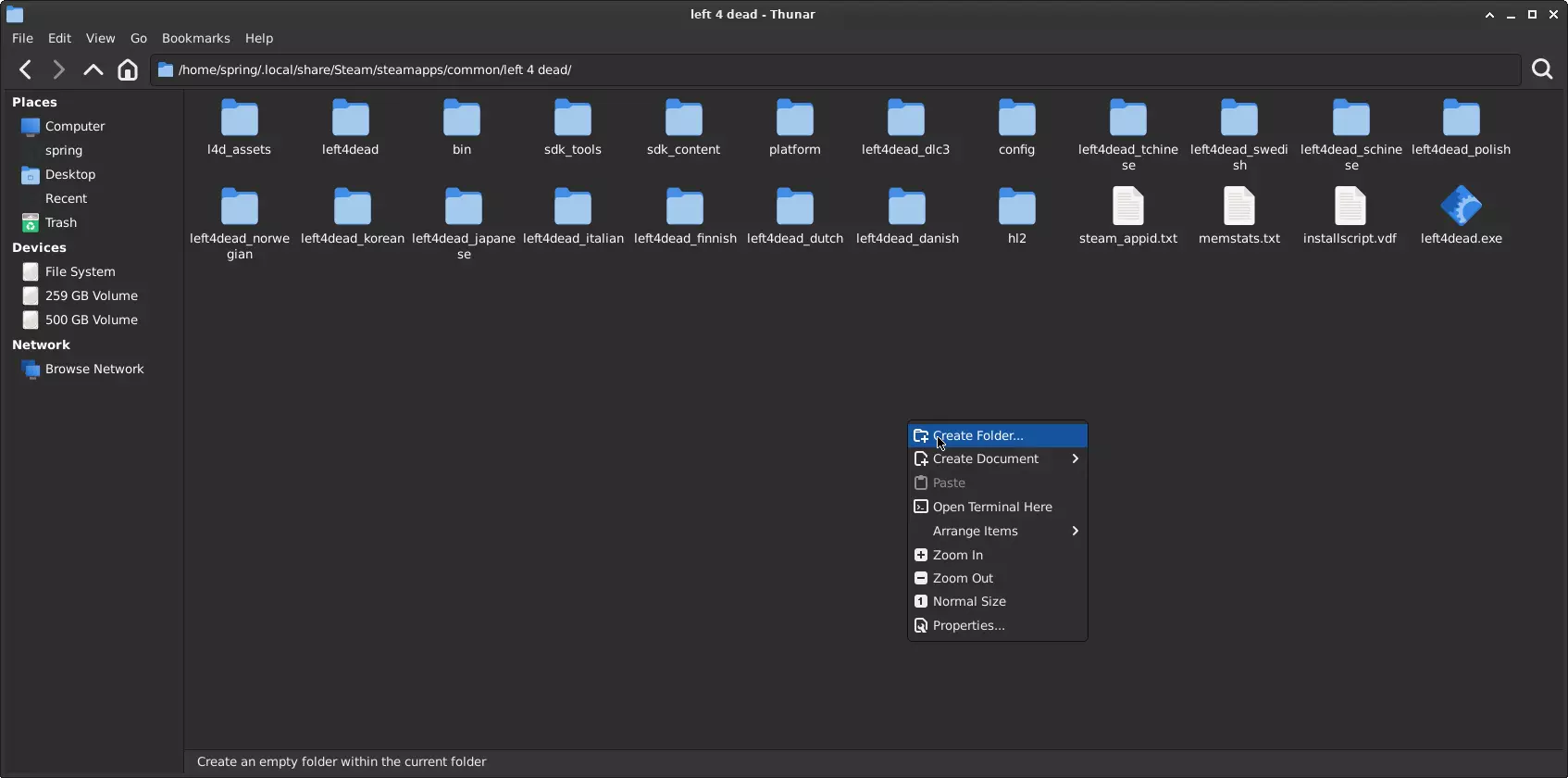The width and height of the screenshot is (1568, 778).
Task: Choose Create Folder from context menu
Action: pos(998,435)
